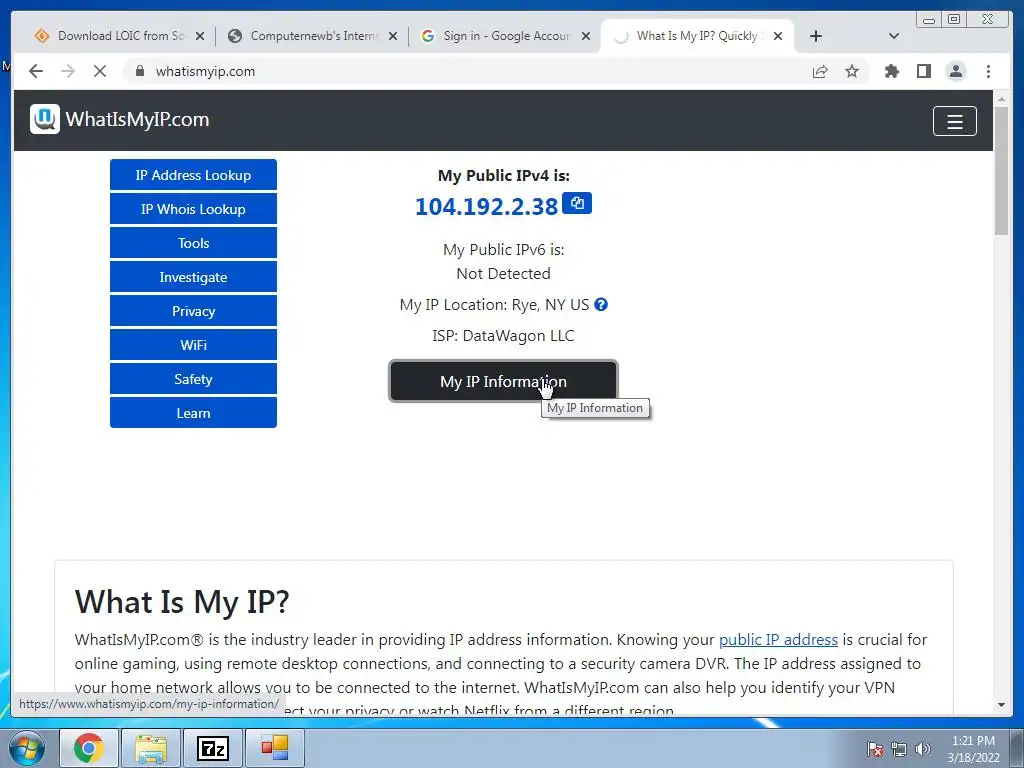Close the What Is My IP tab
Screen dimensions: 1024x768
(x=778, y=36)
